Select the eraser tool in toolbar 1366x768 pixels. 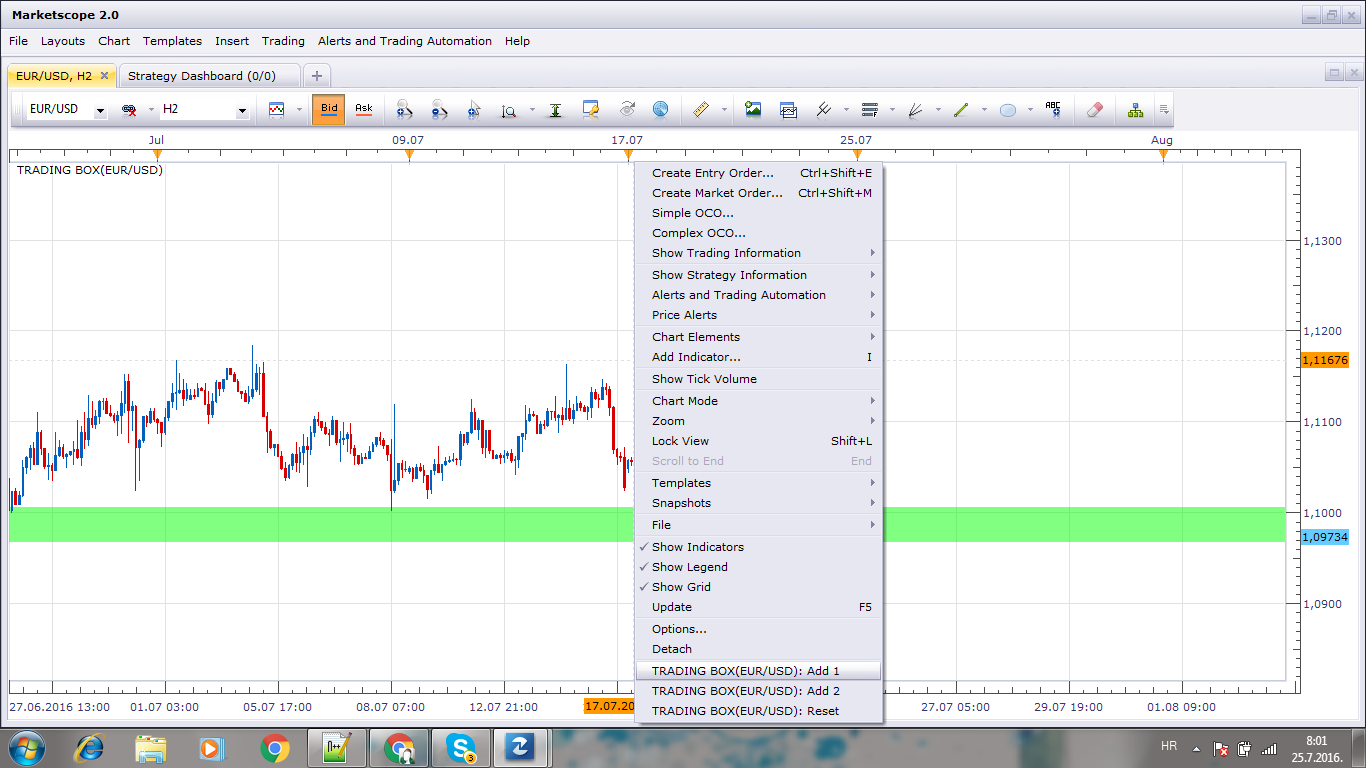coord(1093,110)
